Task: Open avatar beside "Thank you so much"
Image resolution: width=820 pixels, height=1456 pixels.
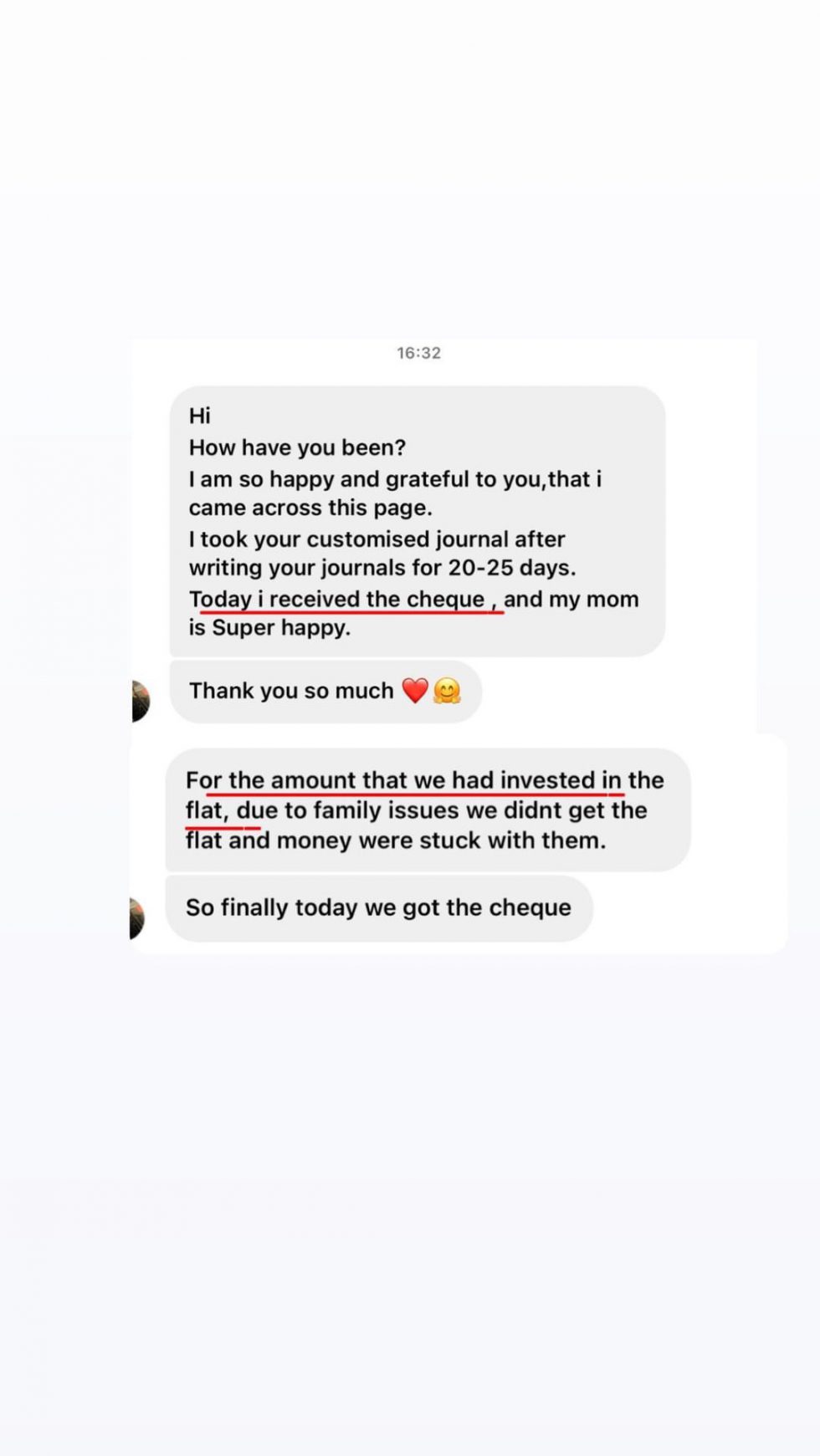Action: point(140,700)
